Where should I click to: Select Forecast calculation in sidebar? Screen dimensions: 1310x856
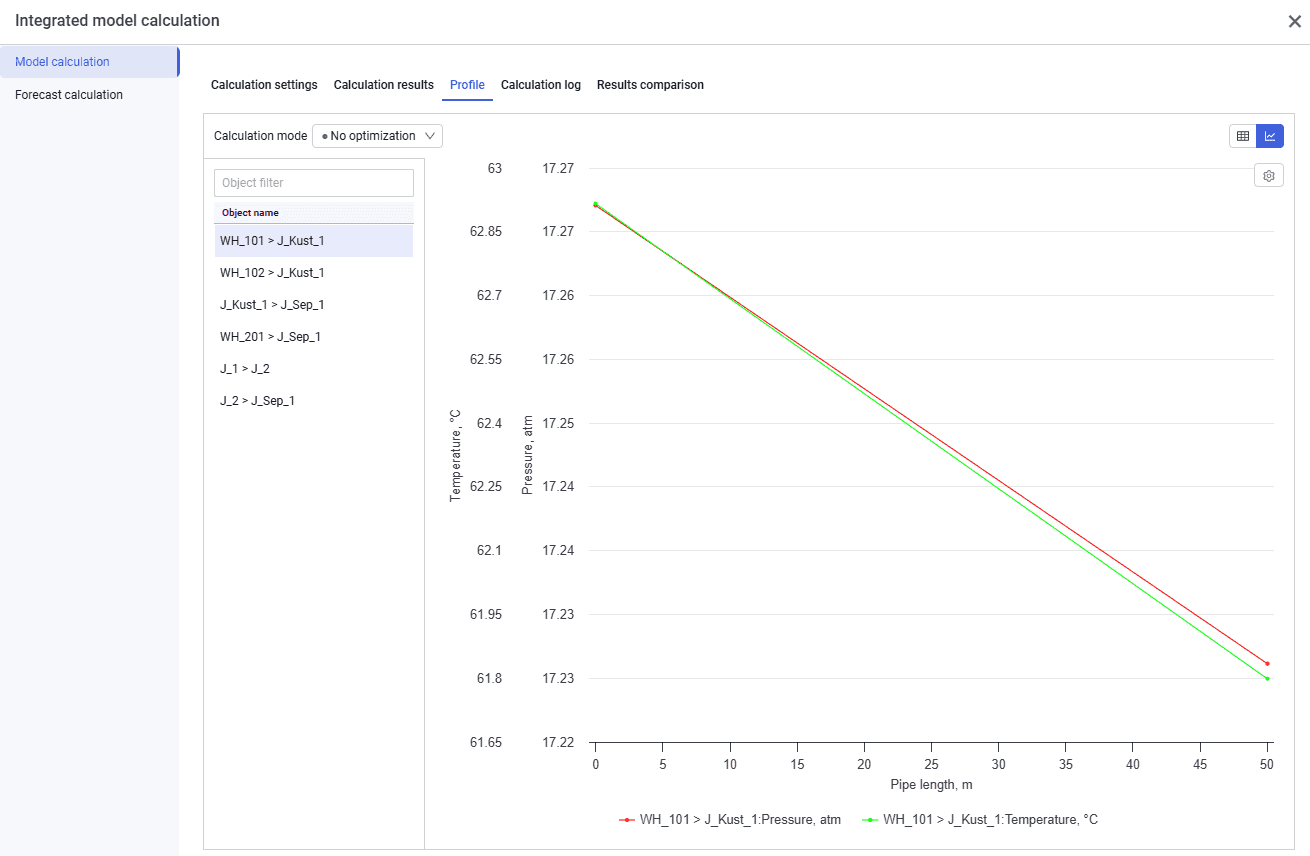tap(89, 95)
